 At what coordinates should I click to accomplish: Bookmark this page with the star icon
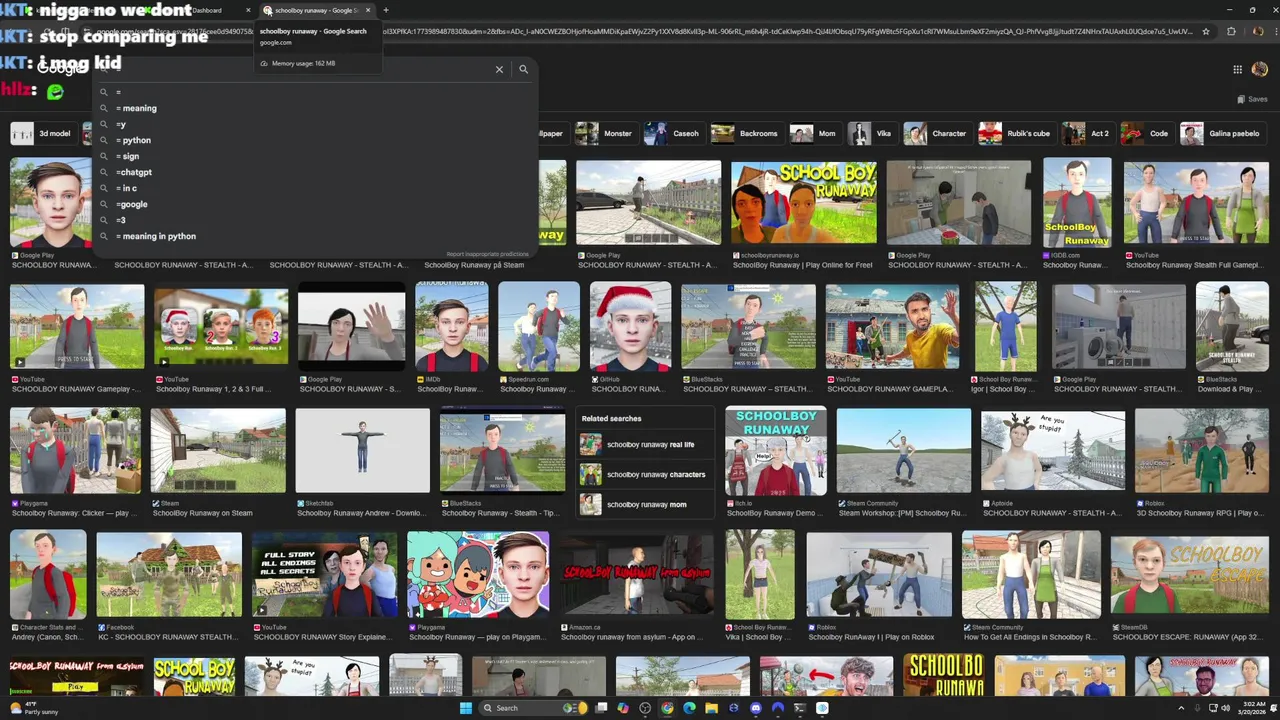click(1205, 31)
